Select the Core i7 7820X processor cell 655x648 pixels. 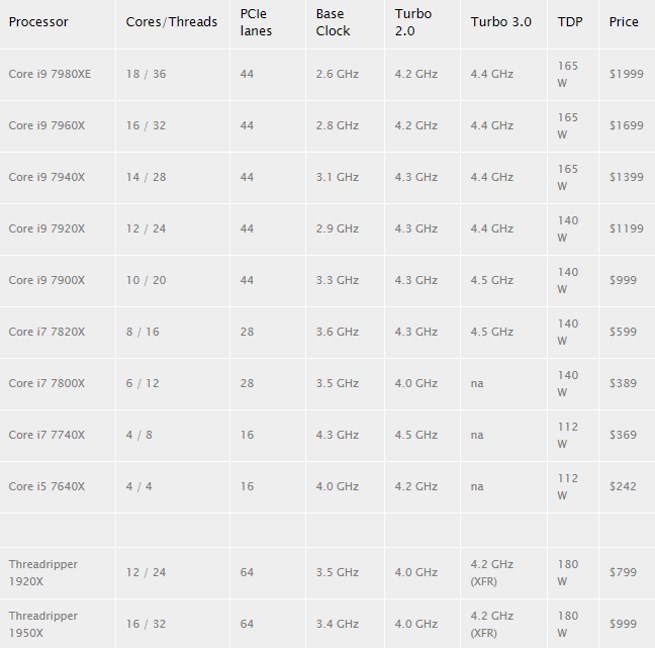47,332
